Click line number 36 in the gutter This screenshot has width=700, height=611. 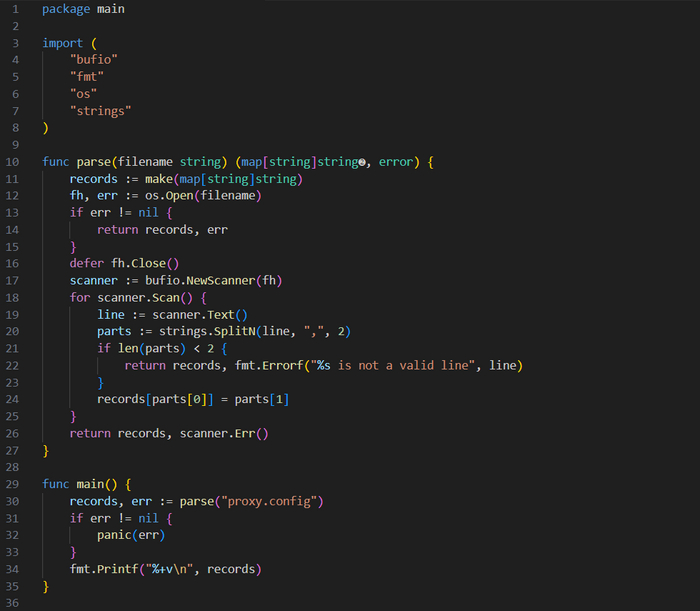pyautogui.click(x=12, y=603)
